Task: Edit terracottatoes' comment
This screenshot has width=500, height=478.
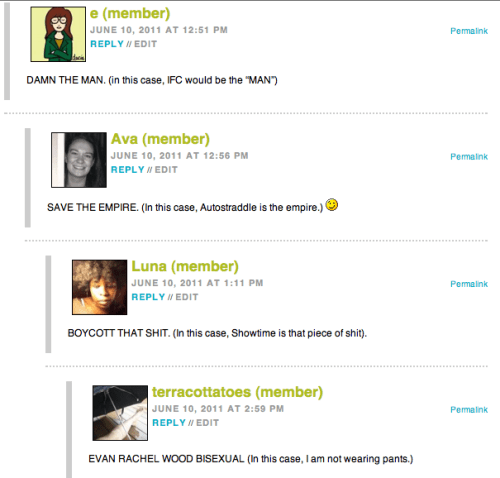Action: (x=208, y=423)
